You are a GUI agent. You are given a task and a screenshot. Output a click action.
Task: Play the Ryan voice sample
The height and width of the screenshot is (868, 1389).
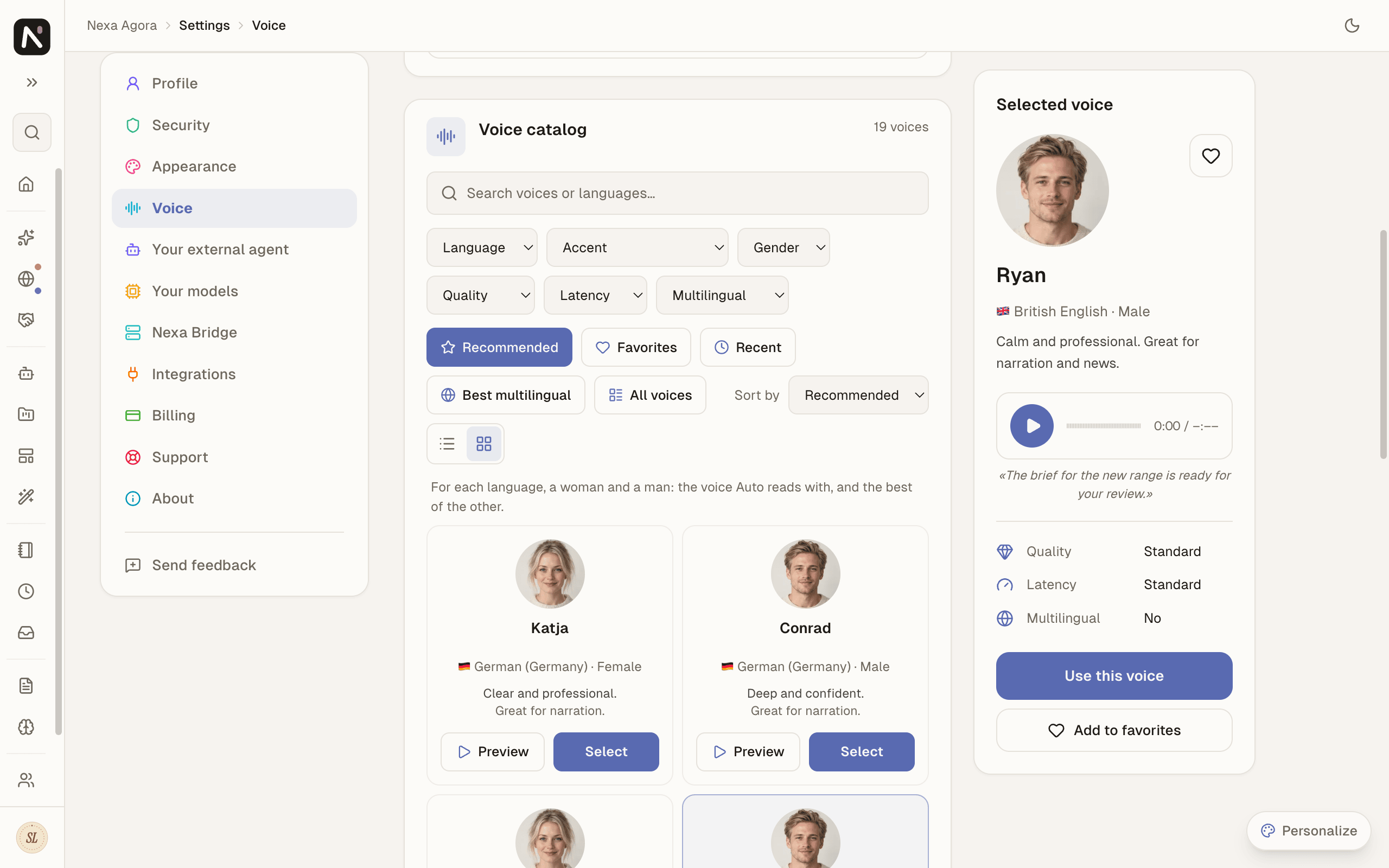1031,426
